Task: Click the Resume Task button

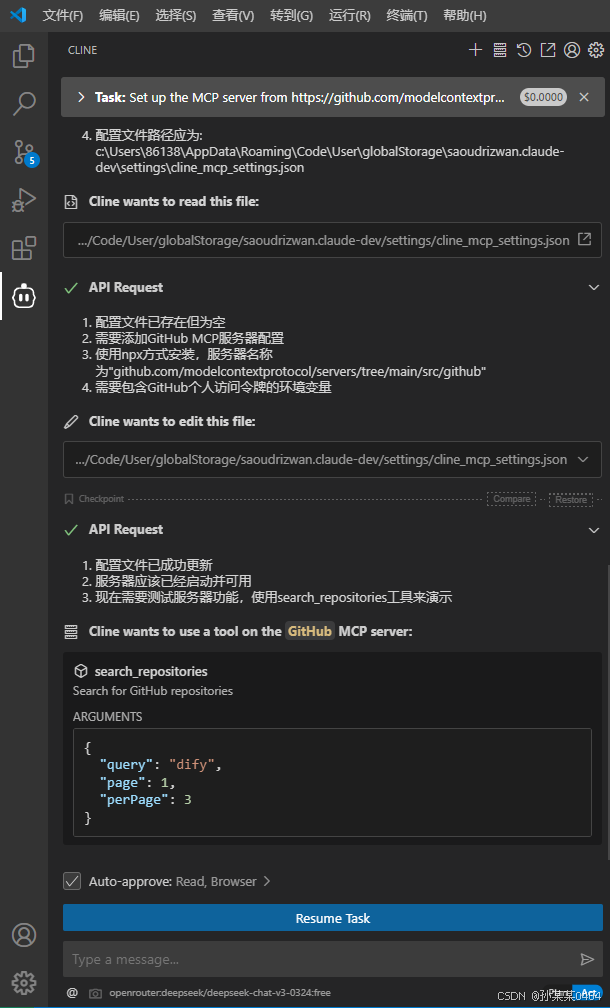Action: click(x=332, y=918)
